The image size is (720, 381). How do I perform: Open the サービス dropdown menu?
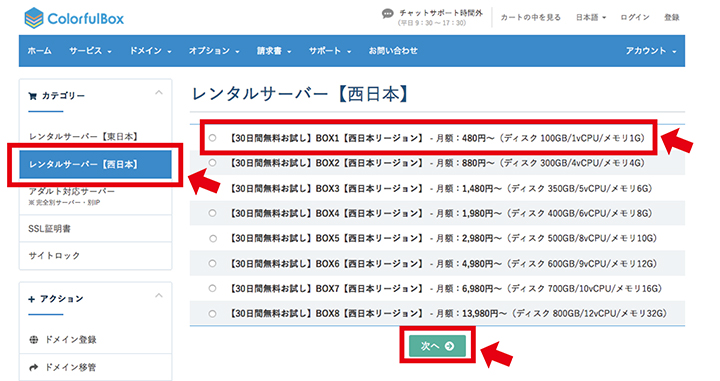[x=90, y=51]
